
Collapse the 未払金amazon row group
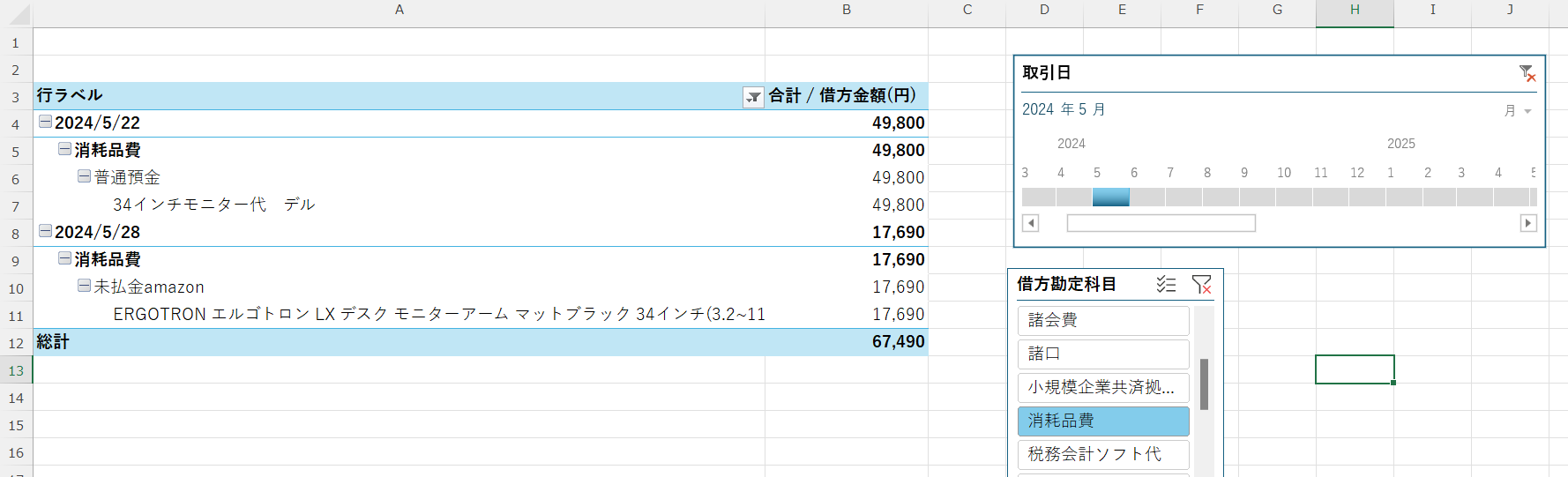[84, 286]
